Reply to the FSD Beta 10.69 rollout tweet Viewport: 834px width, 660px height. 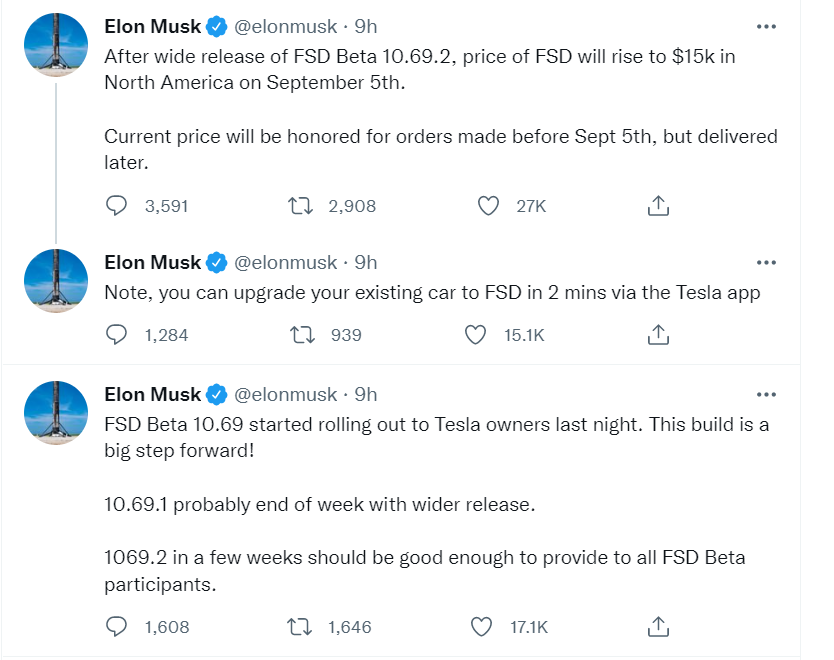[x=117, y=627]
